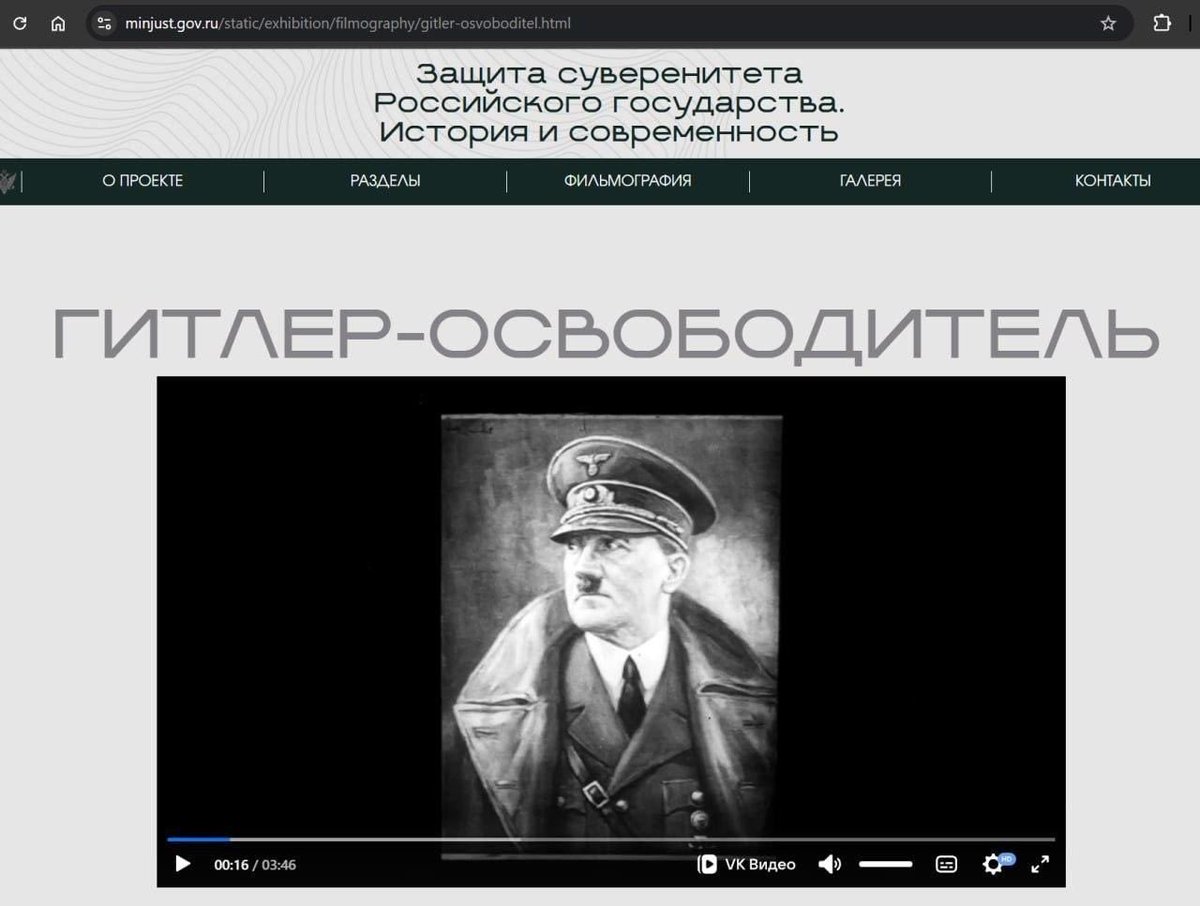Go to browser home page icon
Viewport: 1200px width, 906px height.
(58, 23)
